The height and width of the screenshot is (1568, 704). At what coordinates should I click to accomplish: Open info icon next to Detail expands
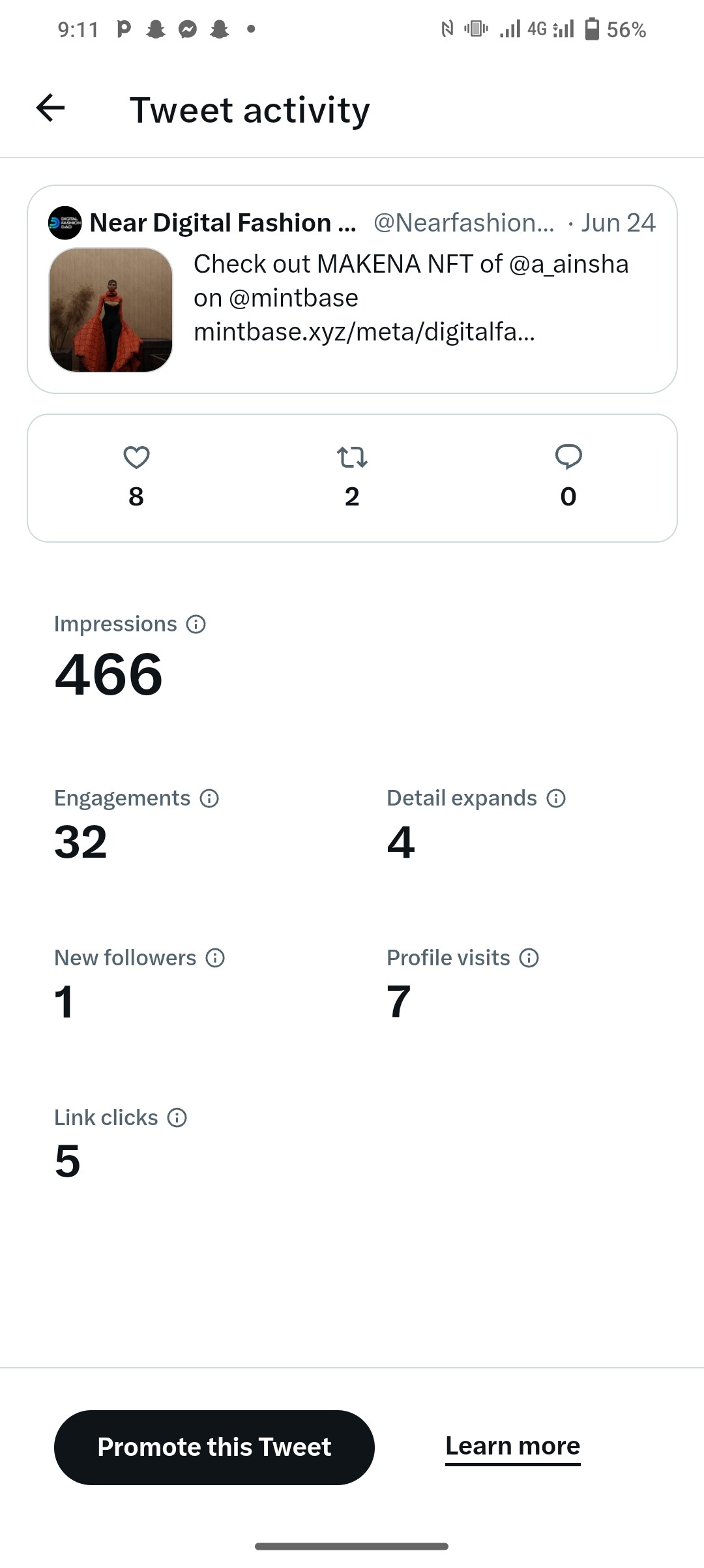[x=556, y=798]
